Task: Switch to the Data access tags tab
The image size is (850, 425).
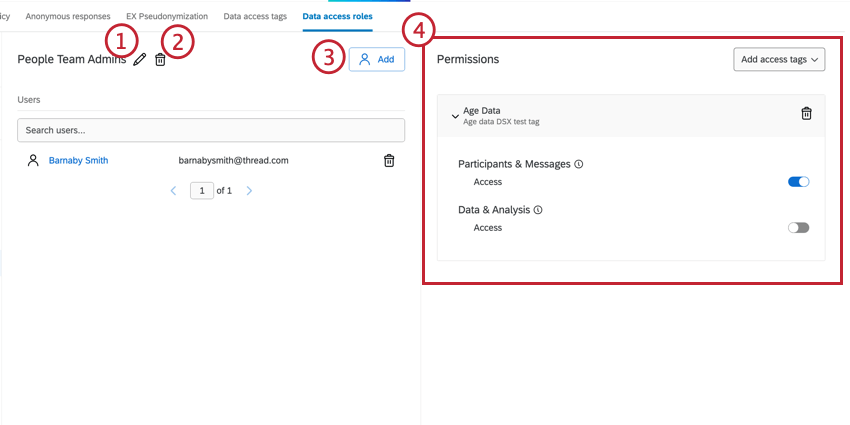Action: (x=255, y=16)
